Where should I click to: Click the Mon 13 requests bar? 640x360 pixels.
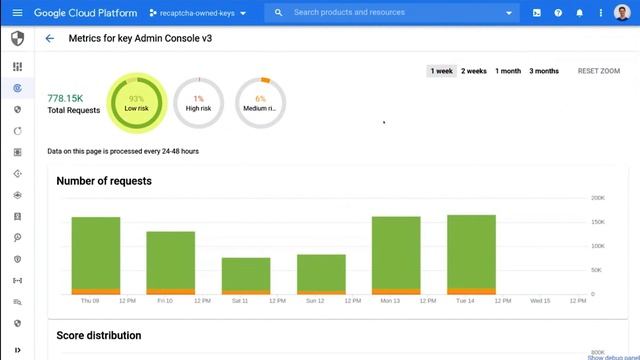pos(396,255)
